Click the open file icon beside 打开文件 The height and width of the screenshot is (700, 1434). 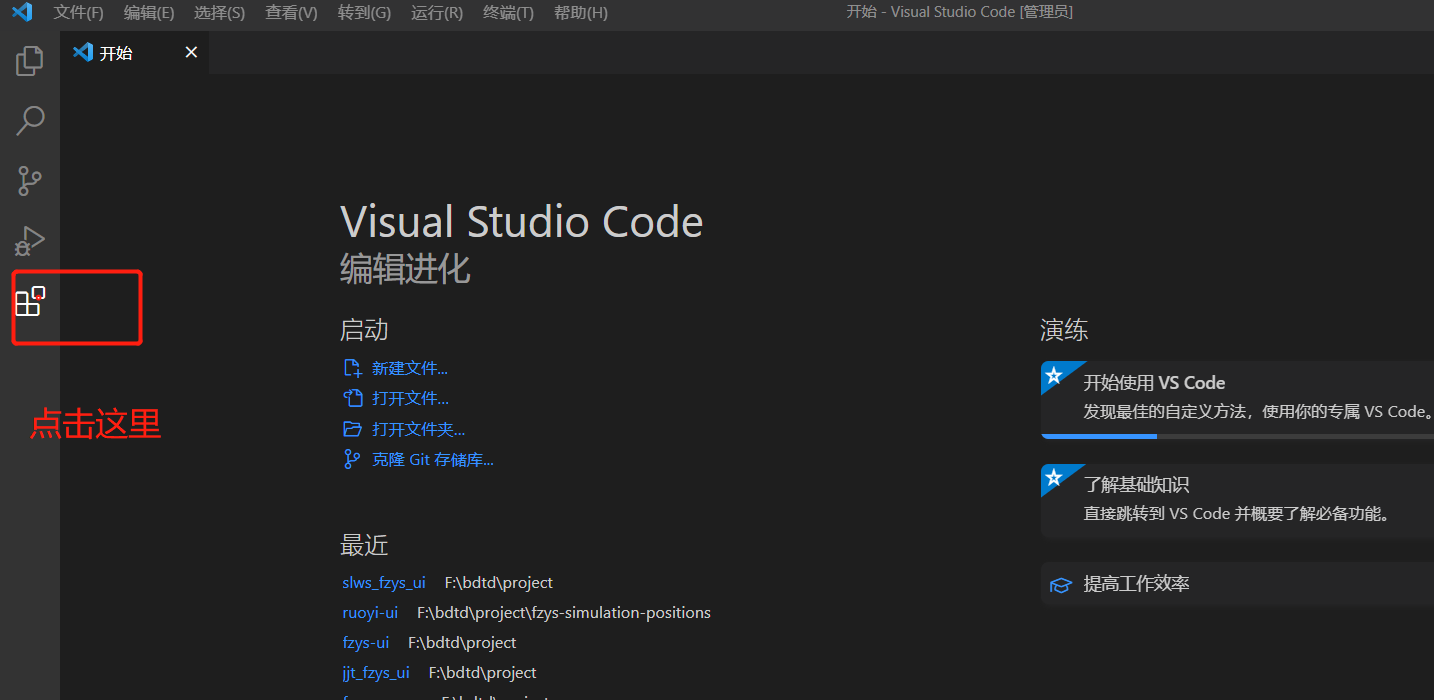click(x=352, y=397)
